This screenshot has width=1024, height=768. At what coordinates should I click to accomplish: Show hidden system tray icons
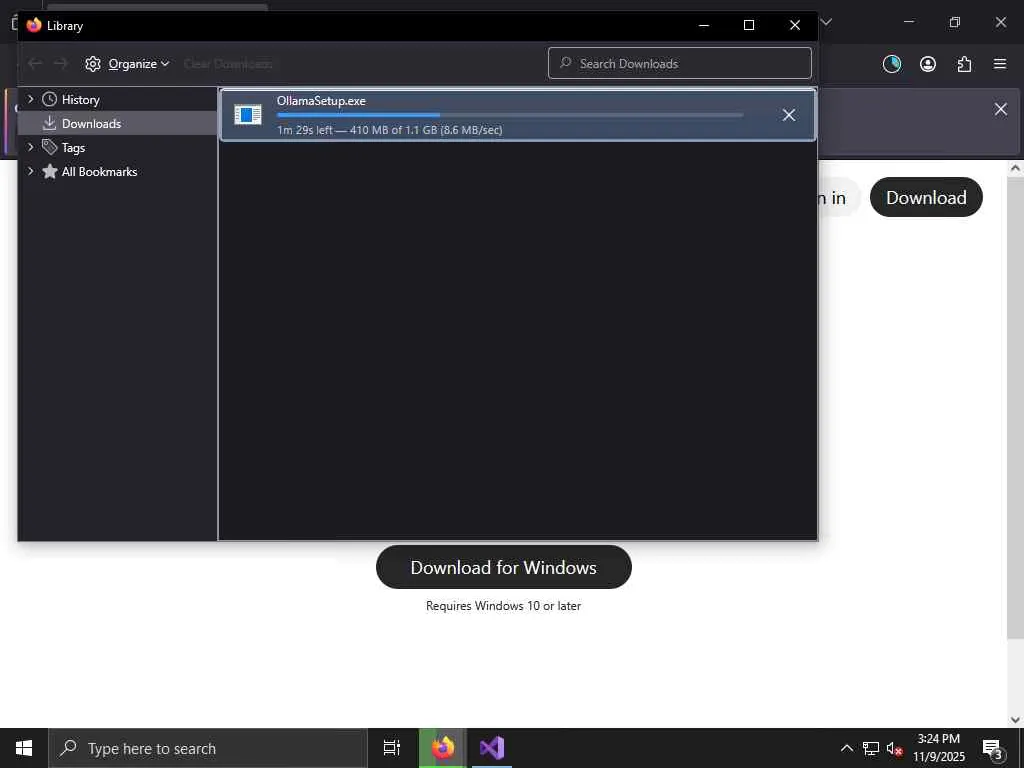[846, 748]
